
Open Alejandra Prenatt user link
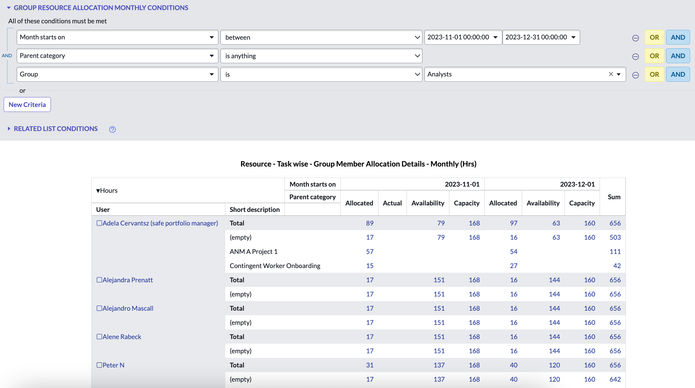click(128, 280)
